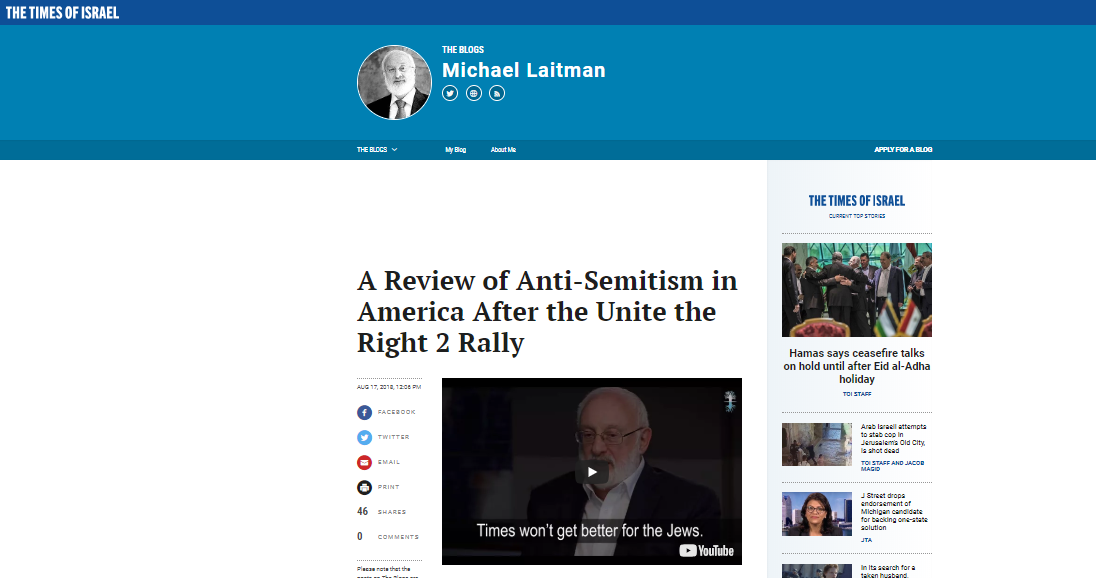Open the My Blog menu item
The width and height of the screenshot is (1096, 578).
[455, 150]
